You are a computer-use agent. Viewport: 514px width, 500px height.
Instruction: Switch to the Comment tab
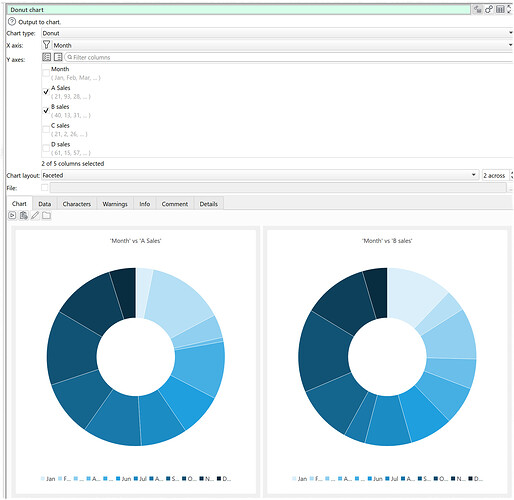coord(175,204)
